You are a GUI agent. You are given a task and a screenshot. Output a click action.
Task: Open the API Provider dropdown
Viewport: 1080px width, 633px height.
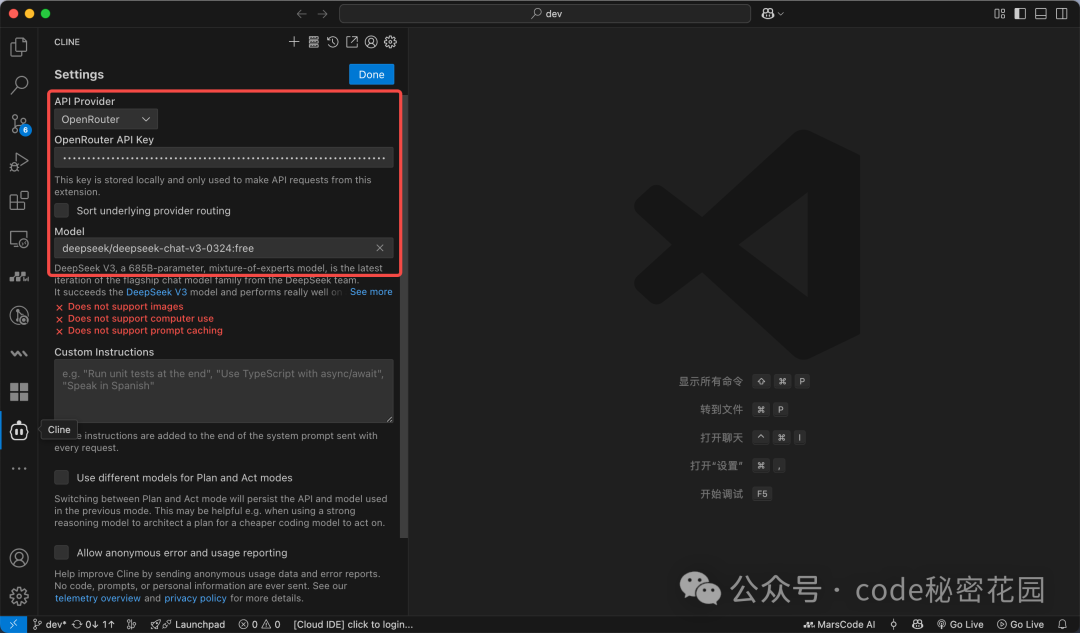pos(104,118)
